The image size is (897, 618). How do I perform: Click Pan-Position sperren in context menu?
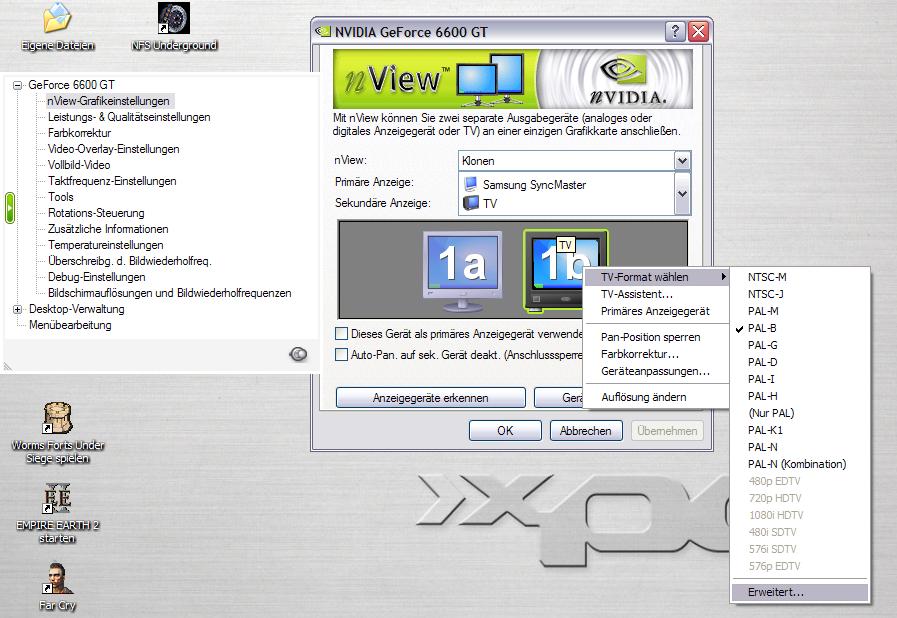pos(656,337)
